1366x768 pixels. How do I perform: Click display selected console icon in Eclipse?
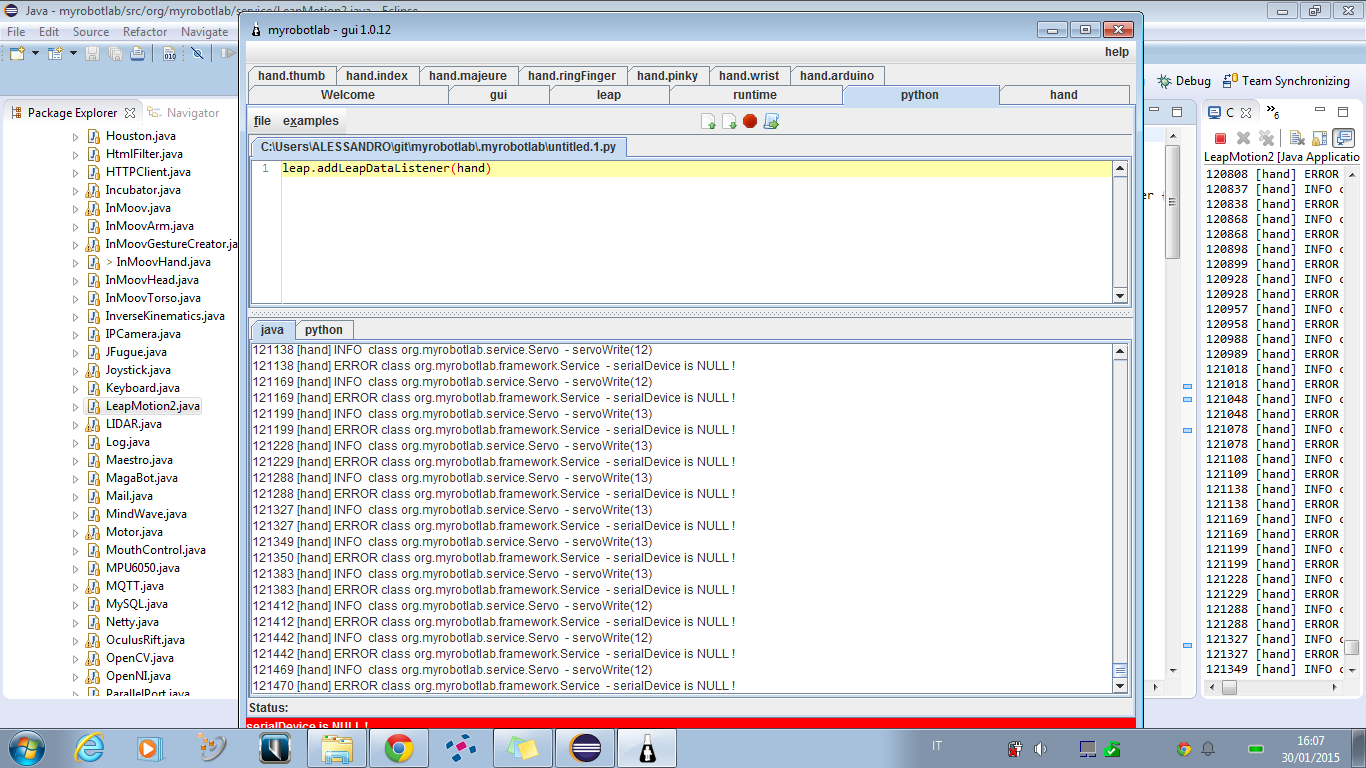pyautogui.click(x=1343, y=138)
